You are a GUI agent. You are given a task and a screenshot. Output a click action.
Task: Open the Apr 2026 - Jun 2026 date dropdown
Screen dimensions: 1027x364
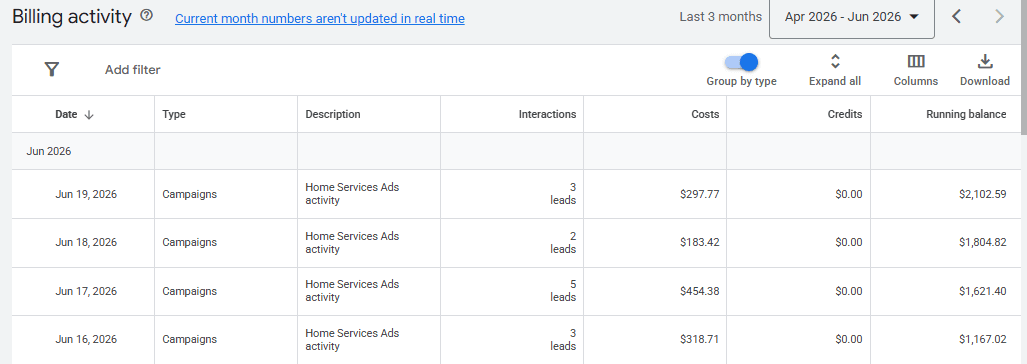(x=851, y=18)
